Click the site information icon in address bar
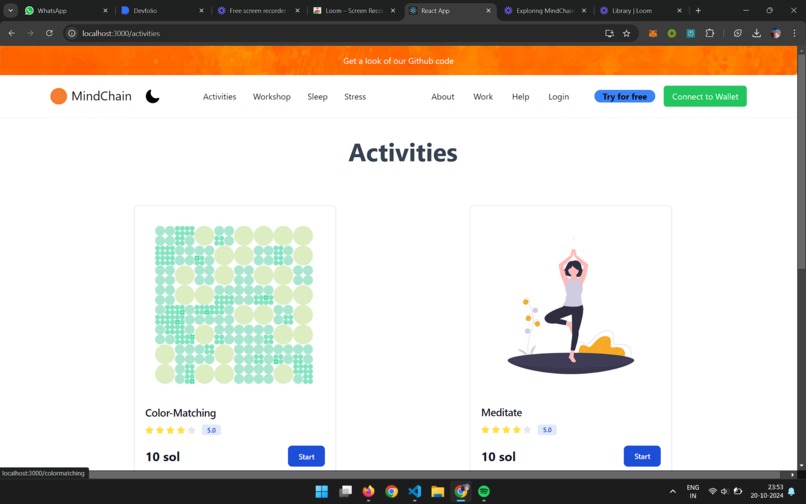This screenshot has height=504, width=806. (x=72, y=33)
